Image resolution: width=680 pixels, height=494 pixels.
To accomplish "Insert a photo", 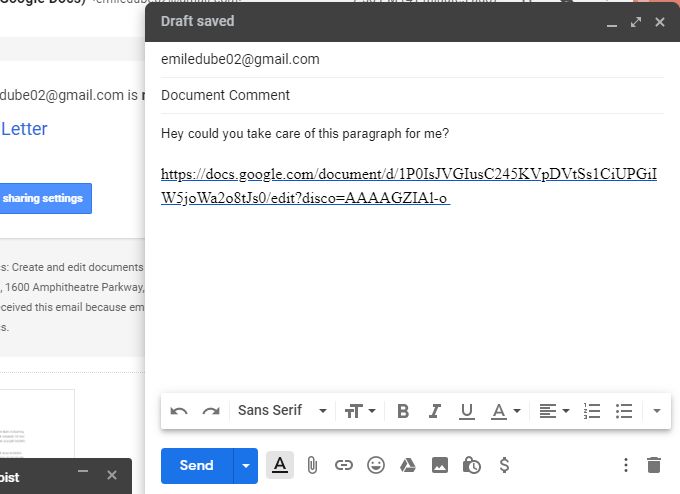I will (440, 465).
